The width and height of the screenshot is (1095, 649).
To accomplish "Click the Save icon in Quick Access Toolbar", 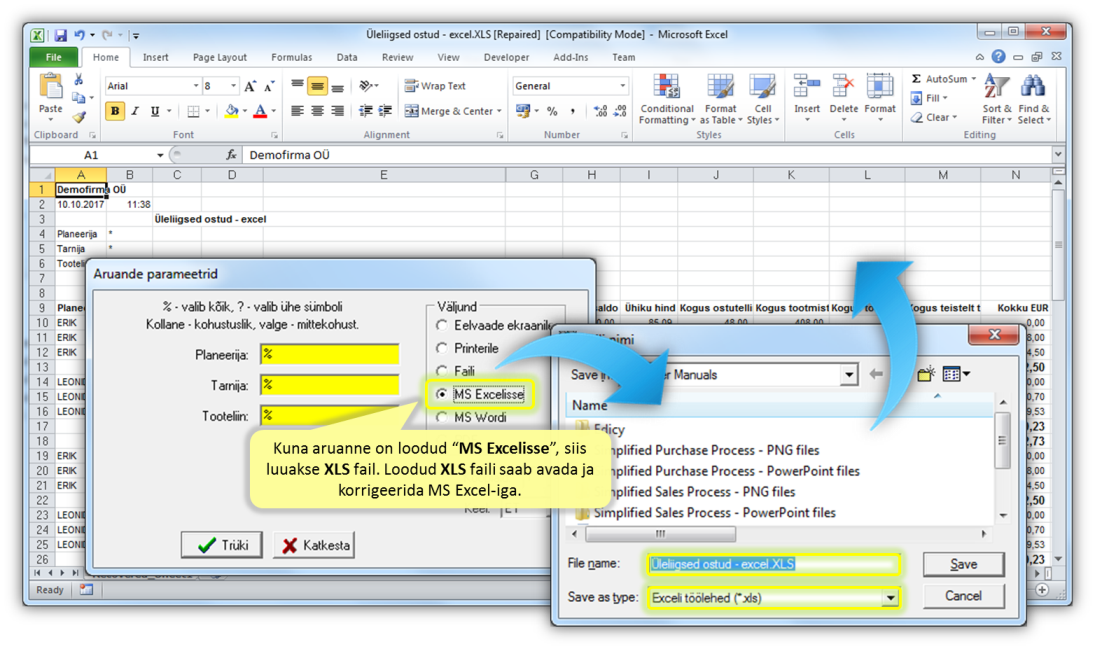I will (x=61, y=35).
